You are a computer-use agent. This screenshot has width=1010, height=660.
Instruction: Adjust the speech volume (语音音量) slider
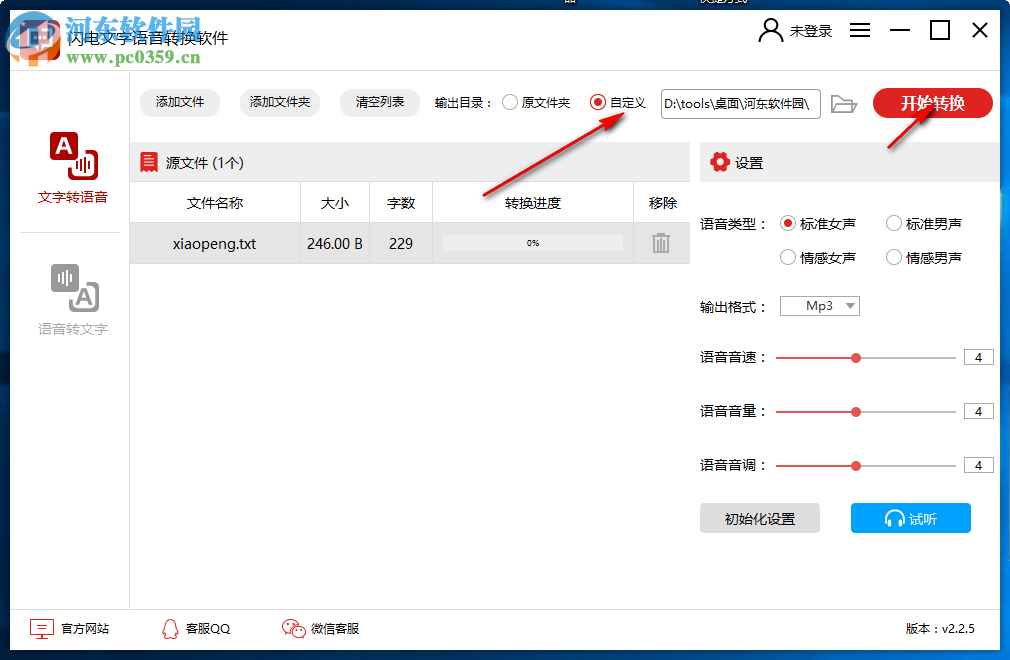pos(856,412)
